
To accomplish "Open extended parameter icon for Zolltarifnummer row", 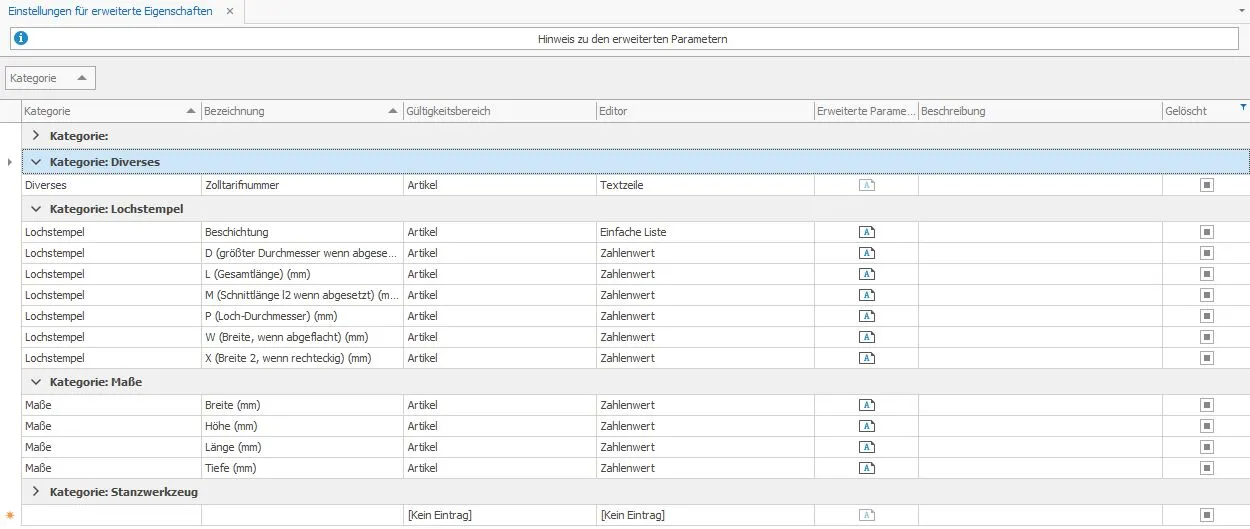I will 867,185.
